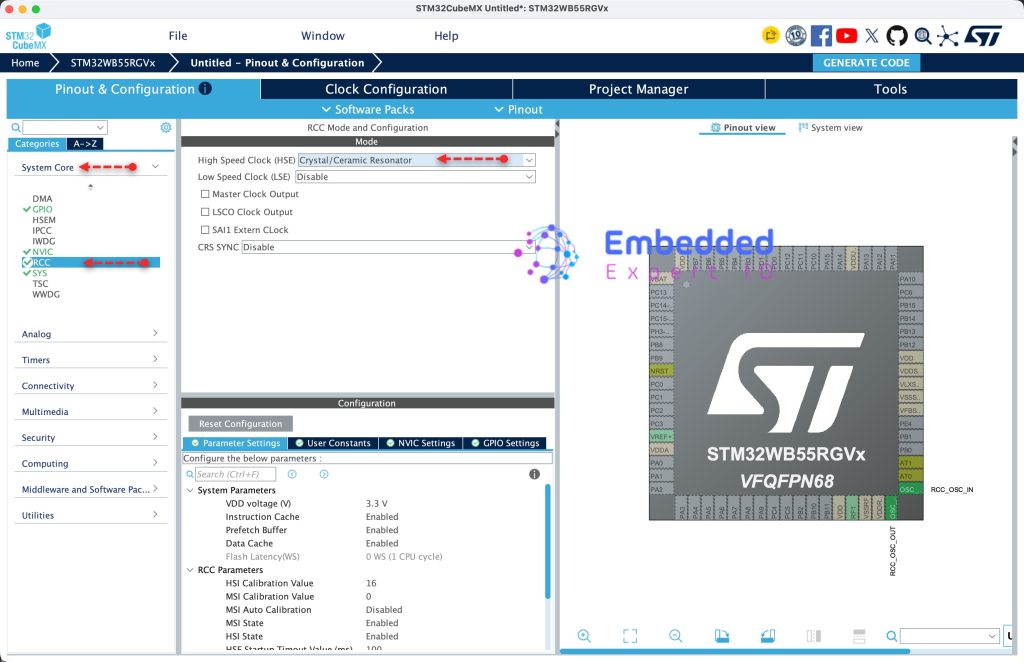Open the Help menu
Screen dimensions: 1024x662
(446, 36)
